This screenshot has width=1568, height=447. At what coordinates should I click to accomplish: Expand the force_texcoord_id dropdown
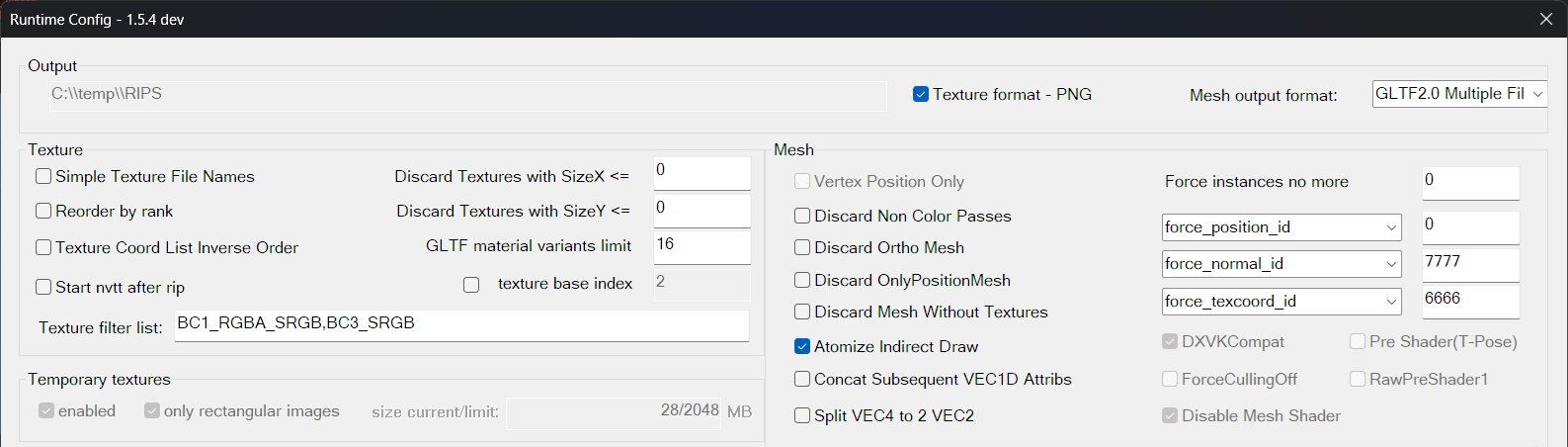click(x=1281, y=301)
